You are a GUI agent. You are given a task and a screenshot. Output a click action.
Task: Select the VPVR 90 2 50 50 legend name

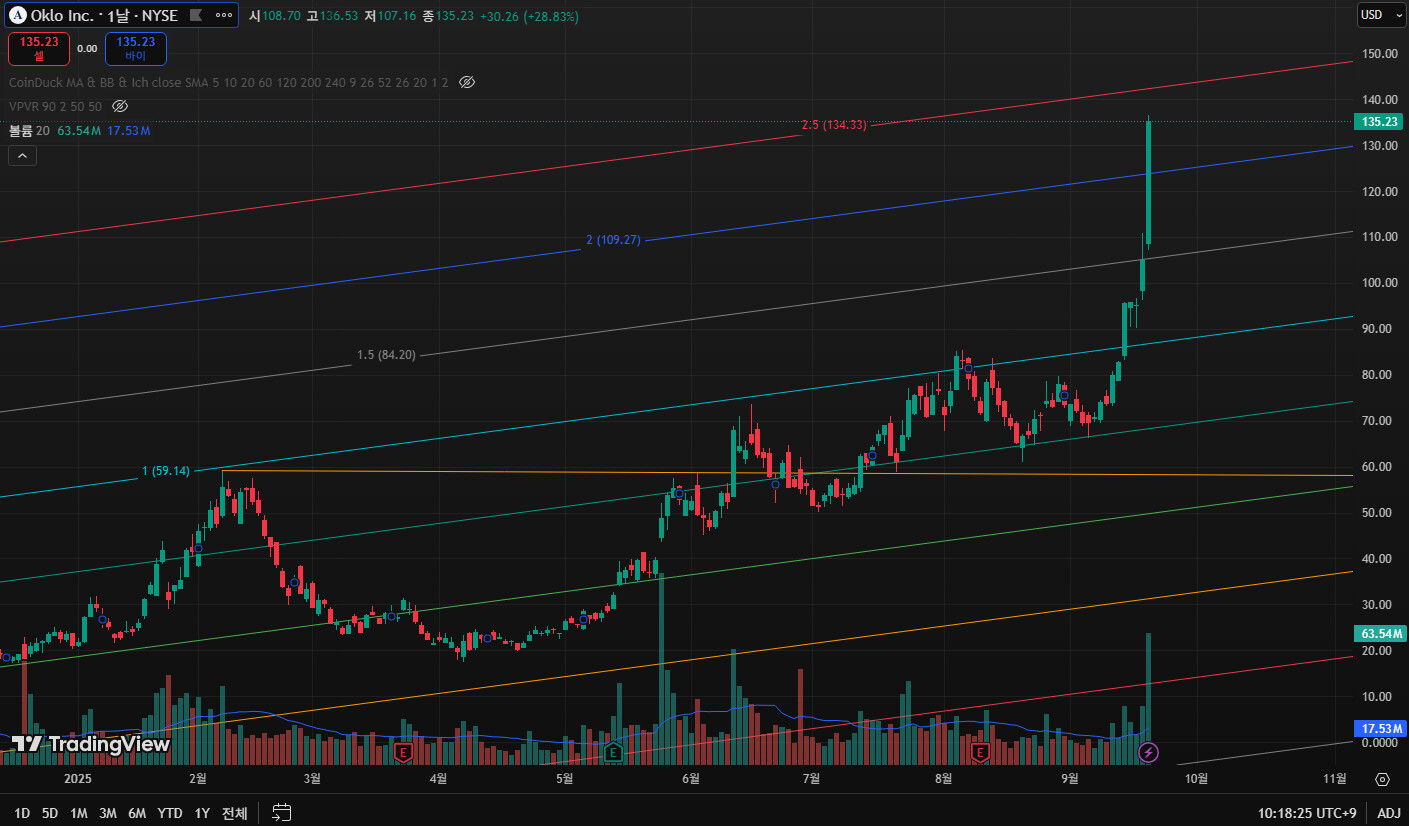[56, 106]
